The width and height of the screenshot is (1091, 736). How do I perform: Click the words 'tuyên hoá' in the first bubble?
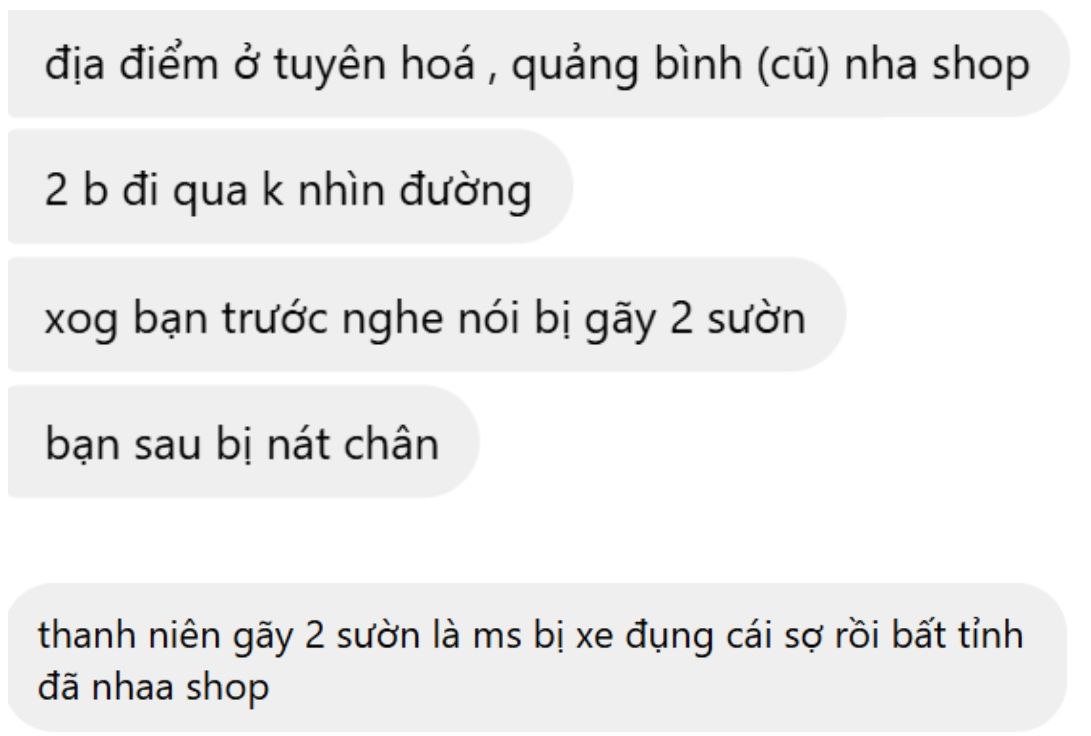click(374, 65)
